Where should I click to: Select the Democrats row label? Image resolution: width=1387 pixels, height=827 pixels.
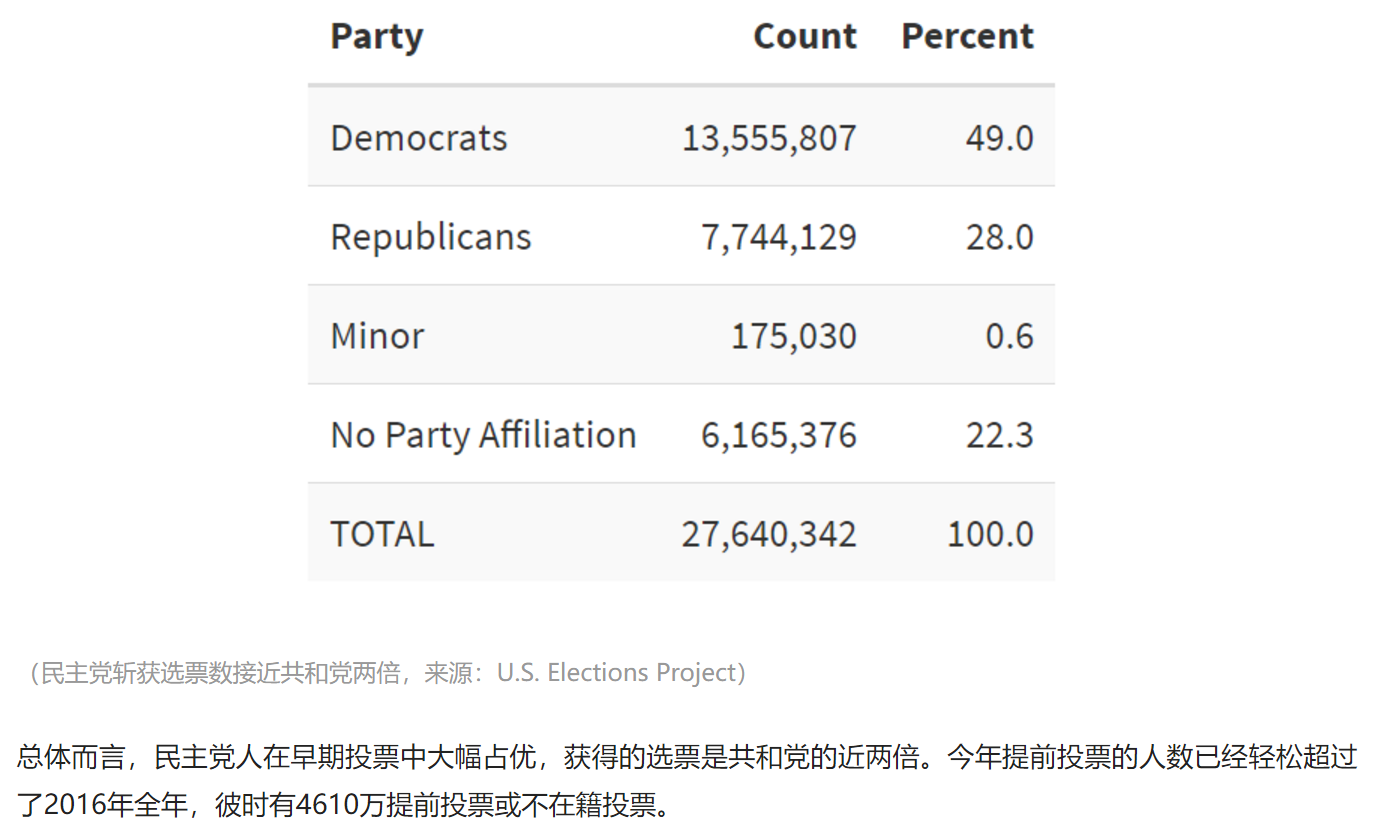(419, 138)
